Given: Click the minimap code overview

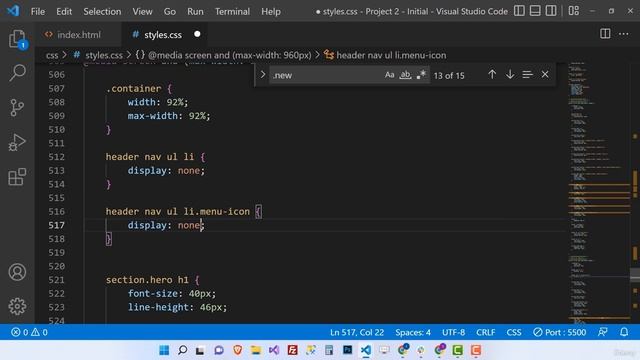Looking at the screenshot, I should [599, 194].
